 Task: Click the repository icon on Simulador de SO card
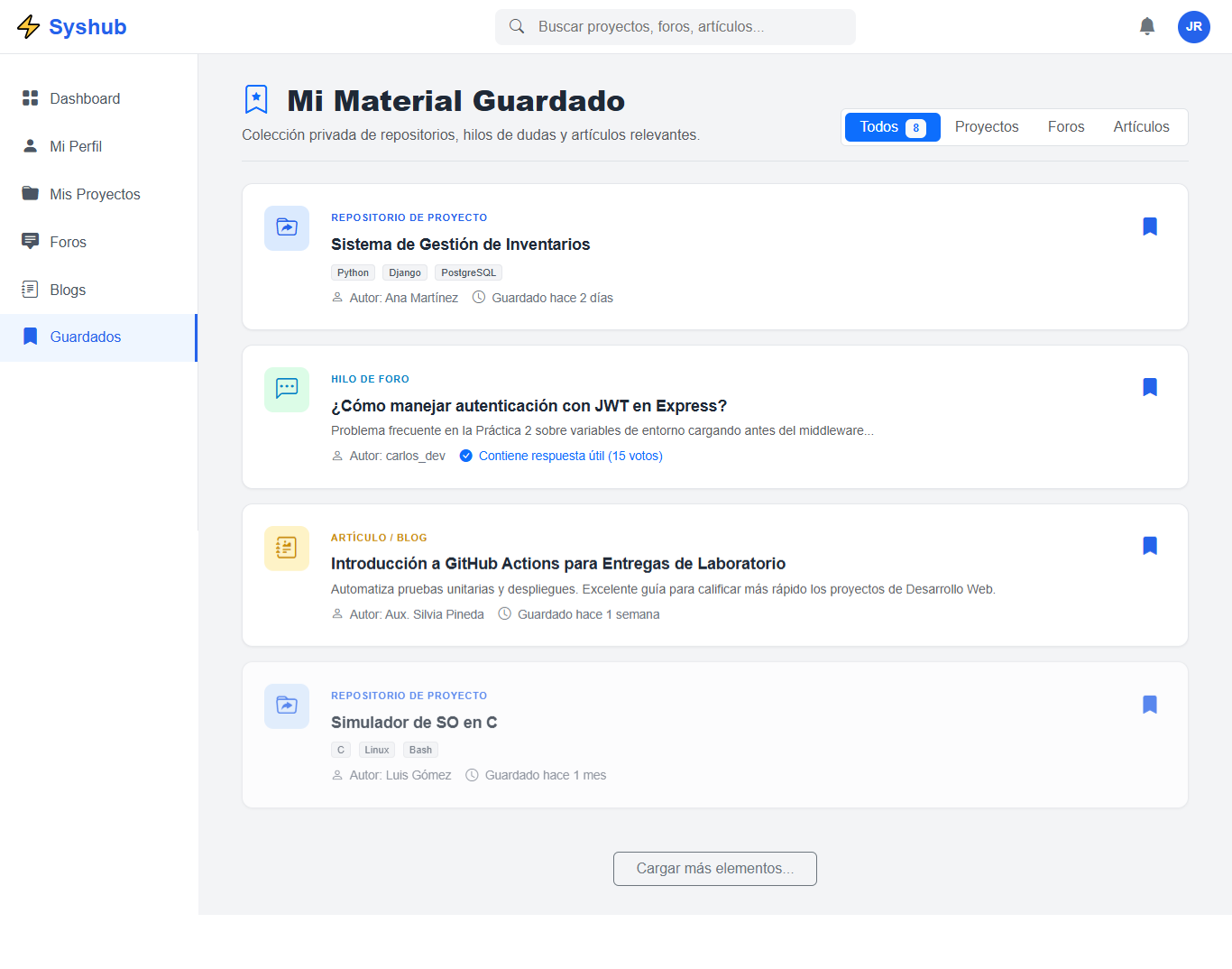(286, 706)
